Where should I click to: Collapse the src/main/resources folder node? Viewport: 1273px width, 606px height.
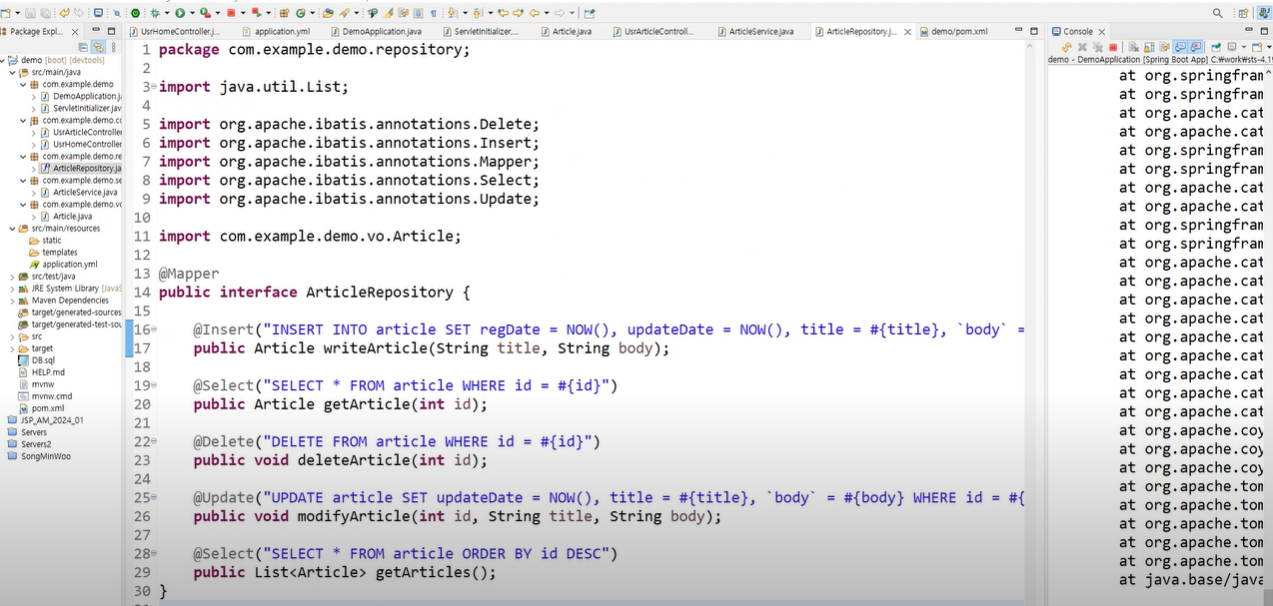tap(12, 228)
